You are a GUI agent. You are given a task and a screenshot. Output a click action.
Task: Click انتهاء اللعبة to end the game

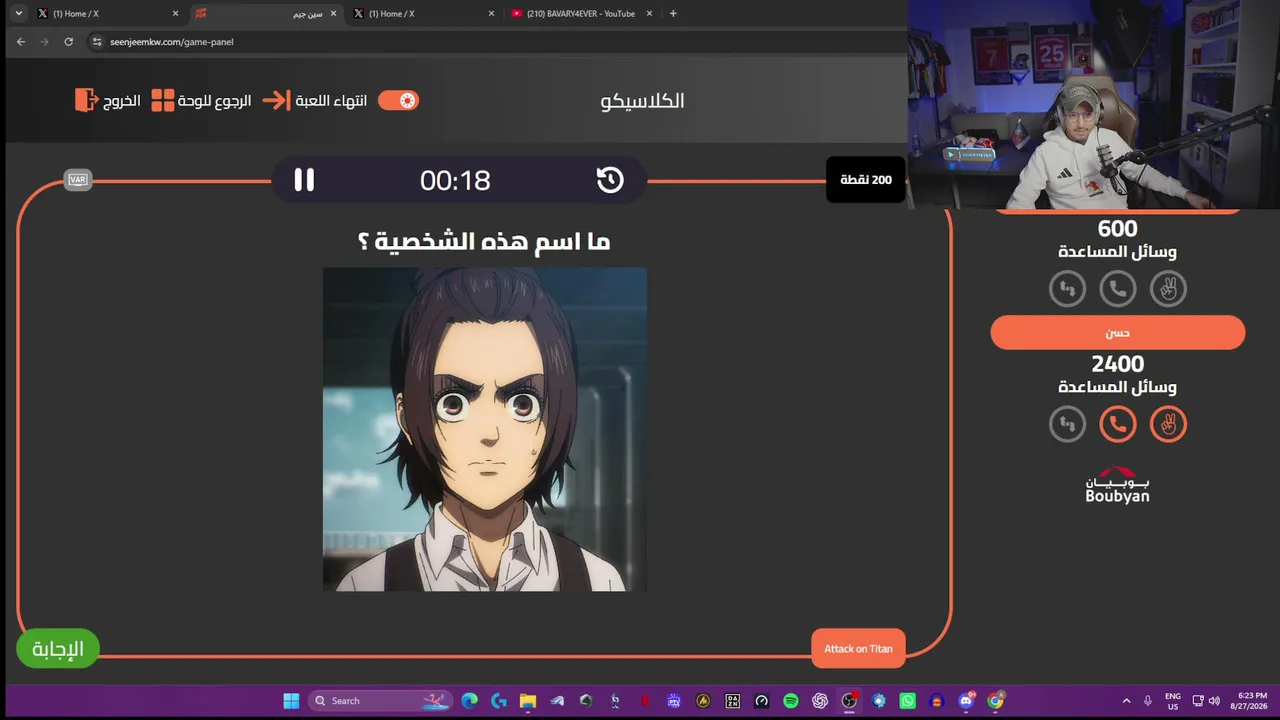point(331,101)
